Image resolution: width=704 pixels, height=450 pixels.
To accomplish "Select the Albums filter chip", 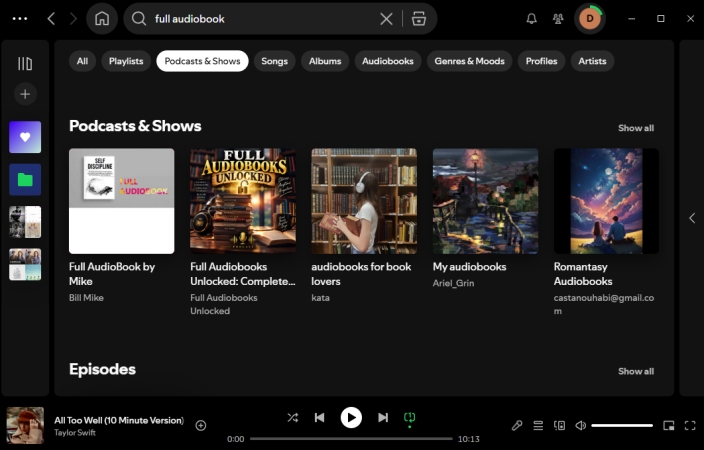I will click(x=325, y=61).
